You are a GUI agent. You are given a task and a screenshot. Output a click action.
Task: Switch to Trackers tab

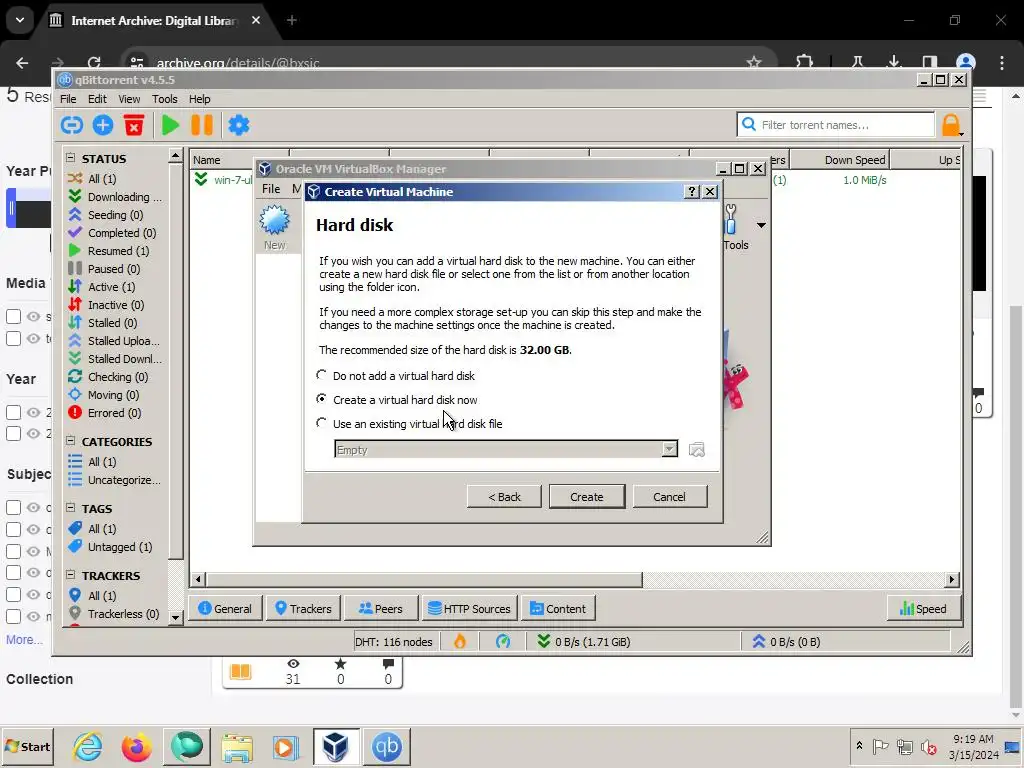click(303, 609)
